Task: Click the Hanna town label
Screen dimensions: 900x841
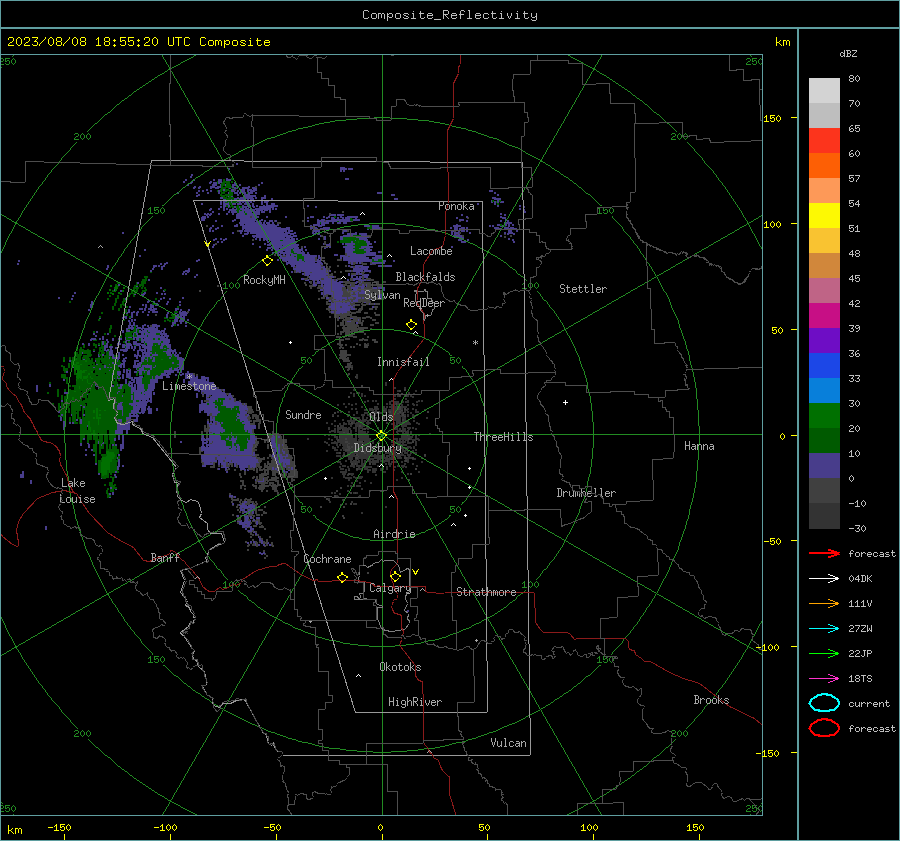Action: click(699, 446)
